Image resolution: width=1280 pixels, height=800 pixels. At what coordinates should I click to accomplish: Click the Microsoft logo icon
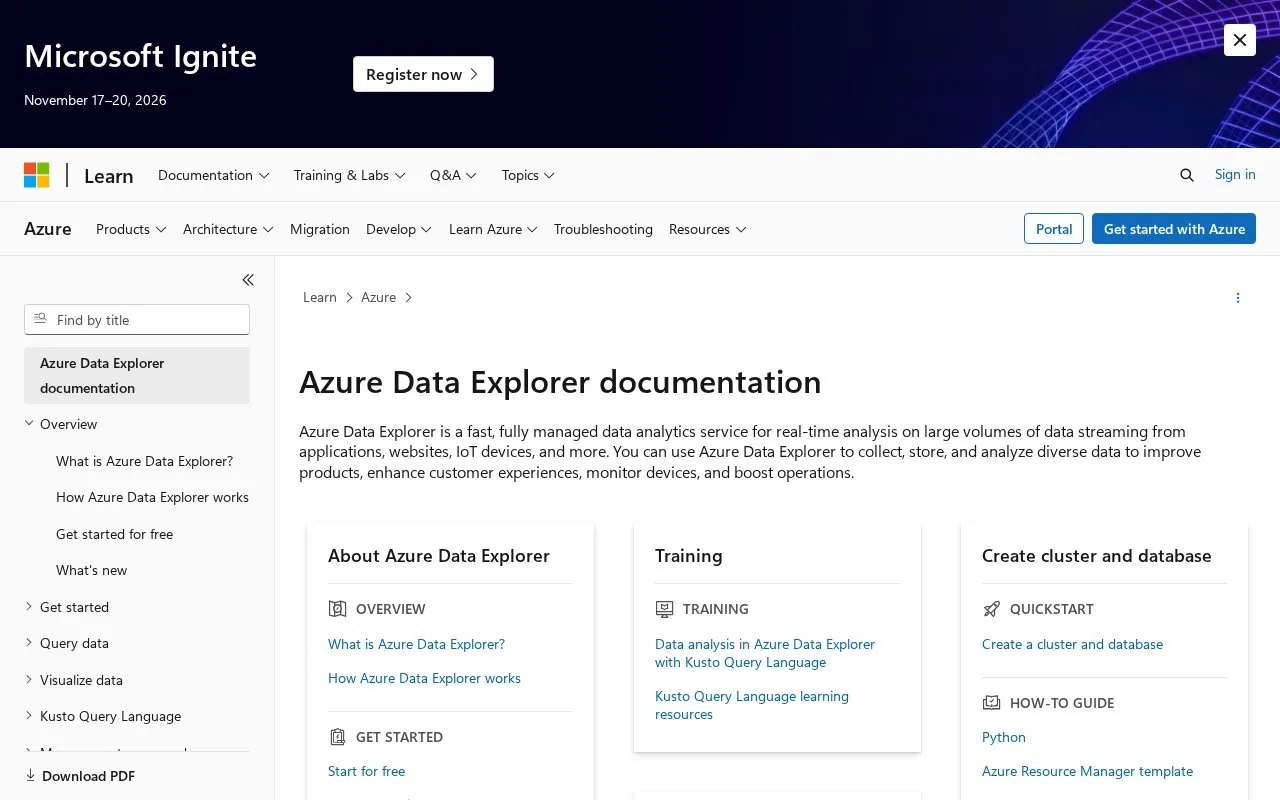tap(37, 175)
